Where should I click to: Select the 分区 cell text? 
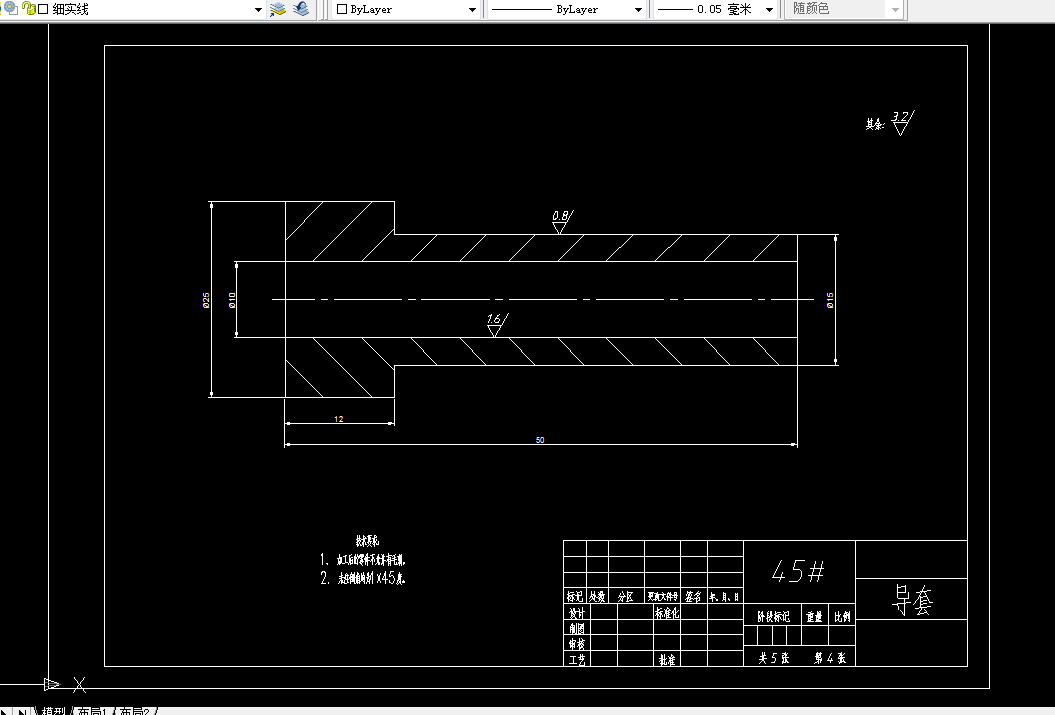pyautogui.click(x=626, y=596)
